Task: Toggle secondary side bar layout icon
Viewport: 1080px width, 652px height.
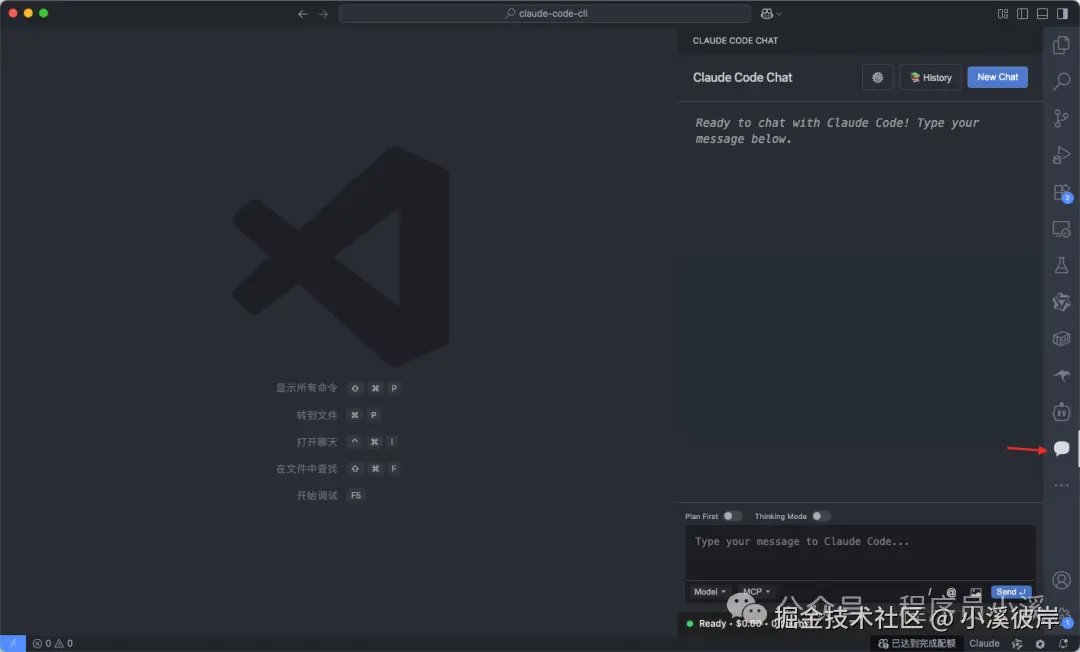Action: pos(1062,14)
